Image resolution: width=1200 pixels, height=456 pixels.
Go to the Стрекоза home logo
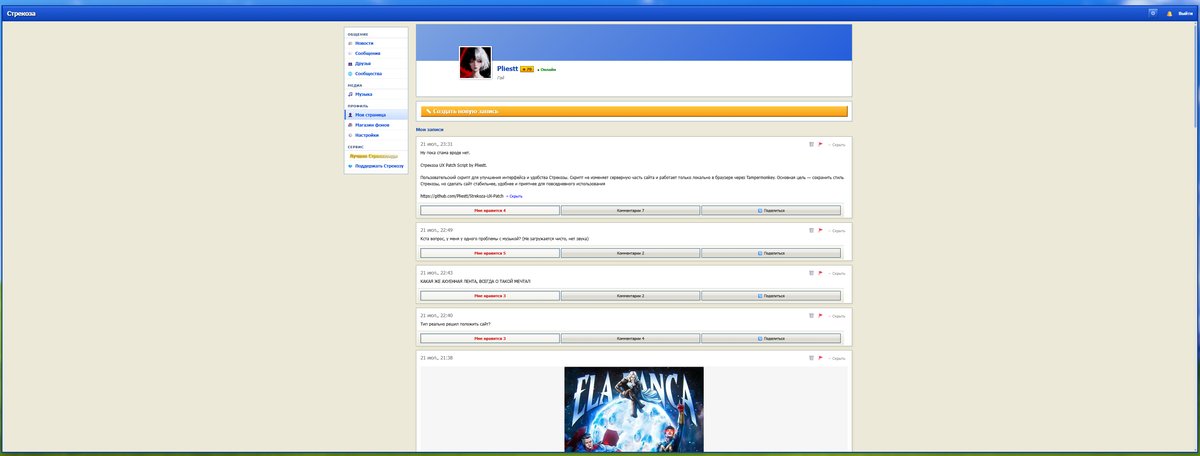[21, 13]
